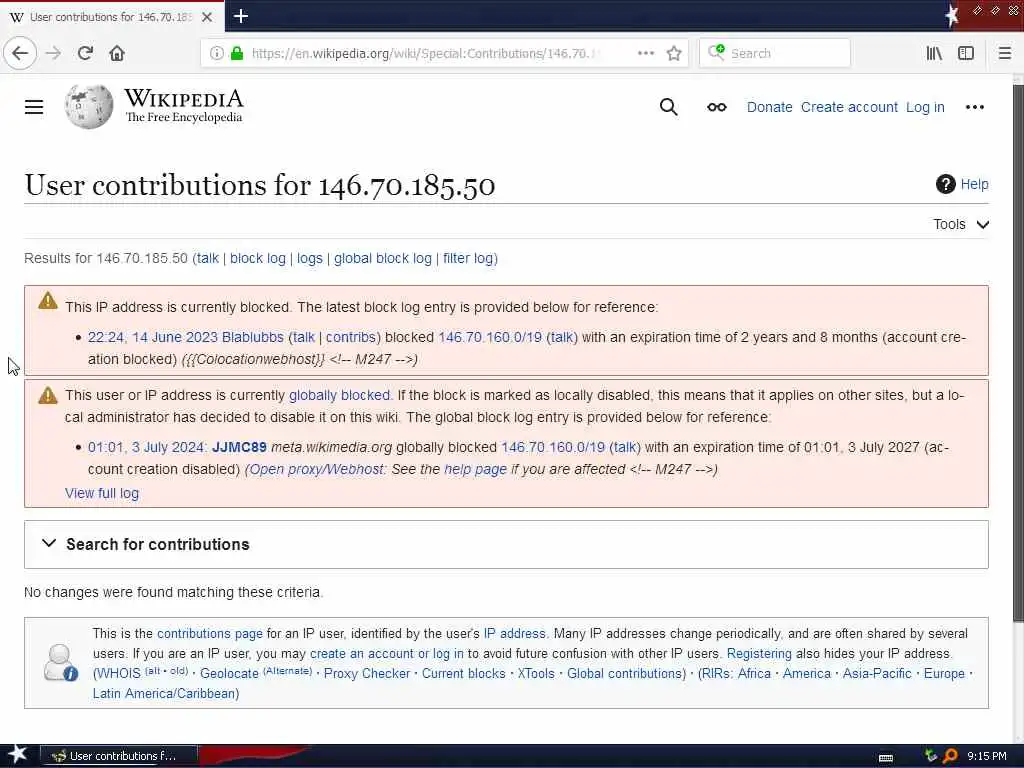Open Wikipedia search magnifier icon

point(668,107)
